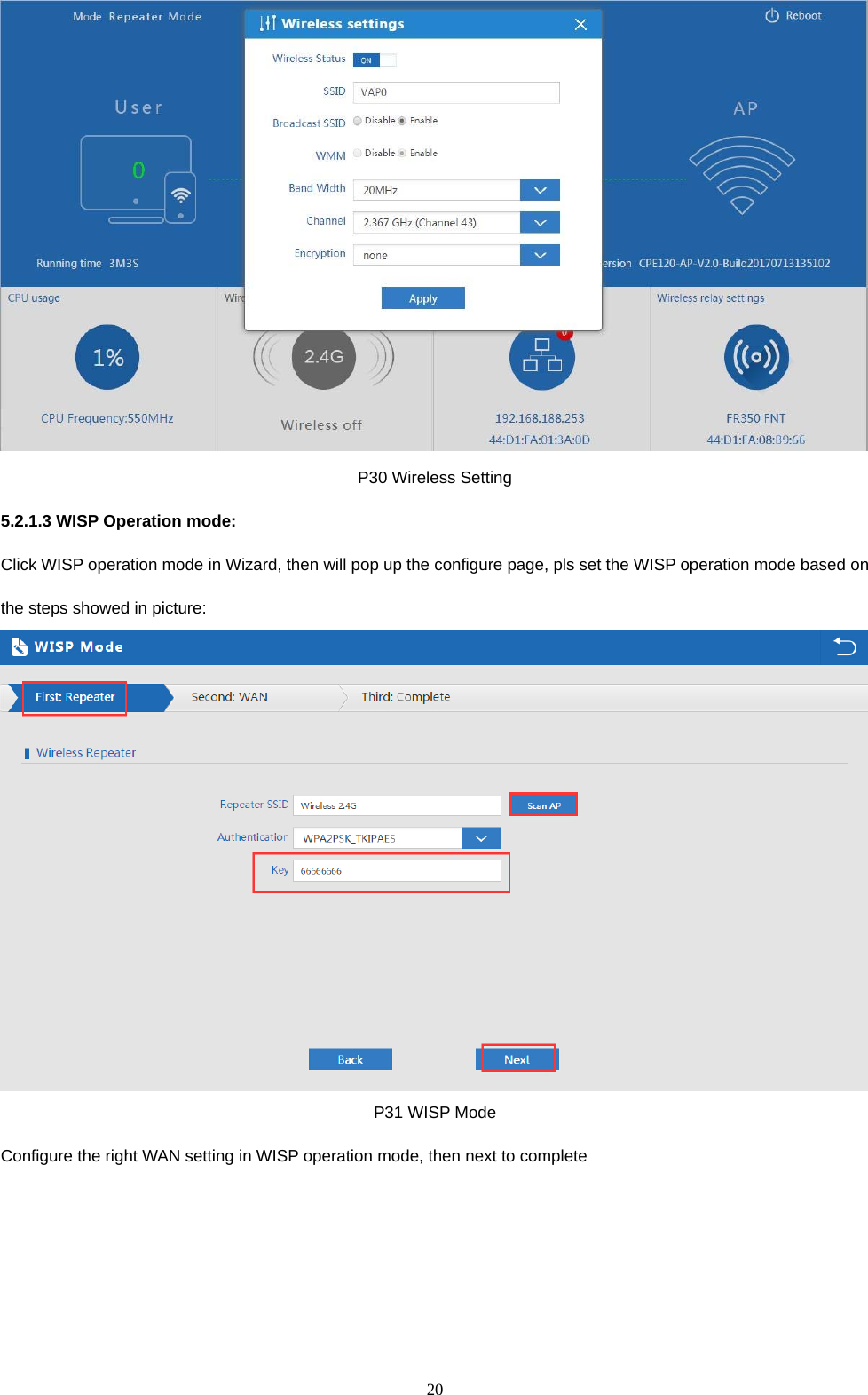868x1395 pixels.
Task: Select Broadcast SSID Enable radio button
Action: (402, 121)
